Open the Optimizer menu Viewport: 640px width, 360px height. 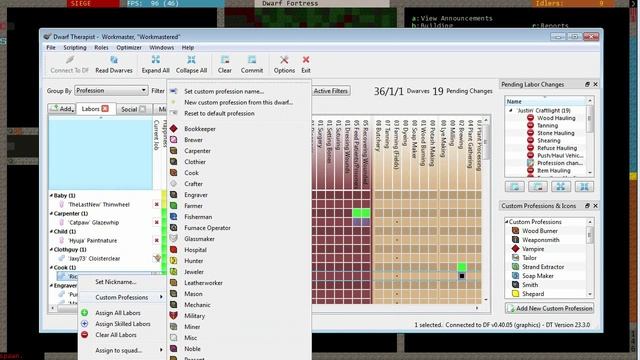pyautogui.click(x=129, y=47)
